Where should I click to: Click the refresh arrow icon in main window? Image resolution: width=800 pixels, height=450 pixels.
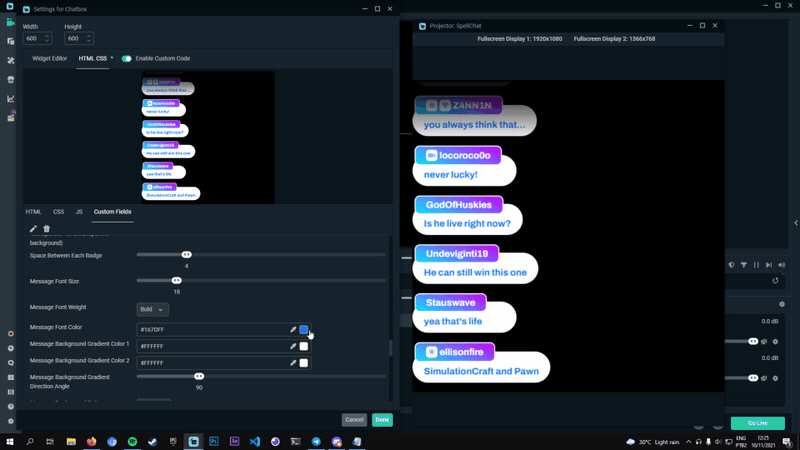pyautogui.click(x=776, y=280)
